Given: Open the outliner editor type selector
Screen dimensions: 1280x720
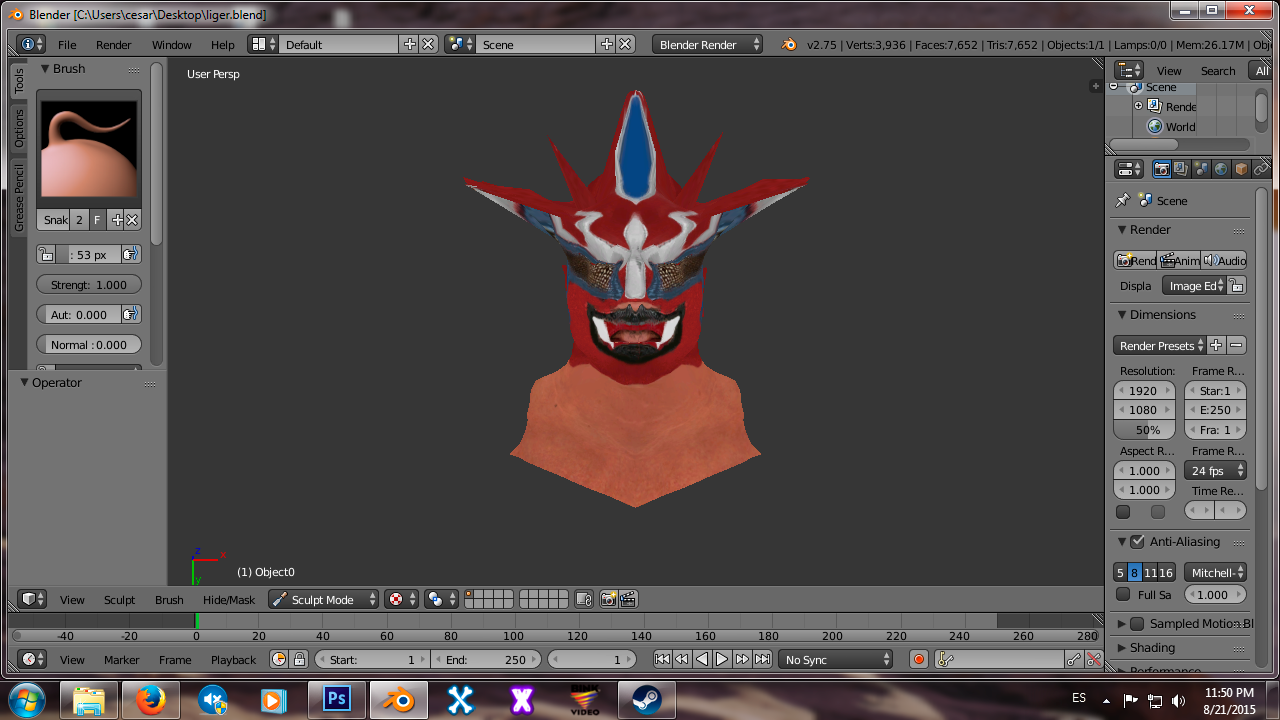Looking at the screenshot, I should 1129,70.
